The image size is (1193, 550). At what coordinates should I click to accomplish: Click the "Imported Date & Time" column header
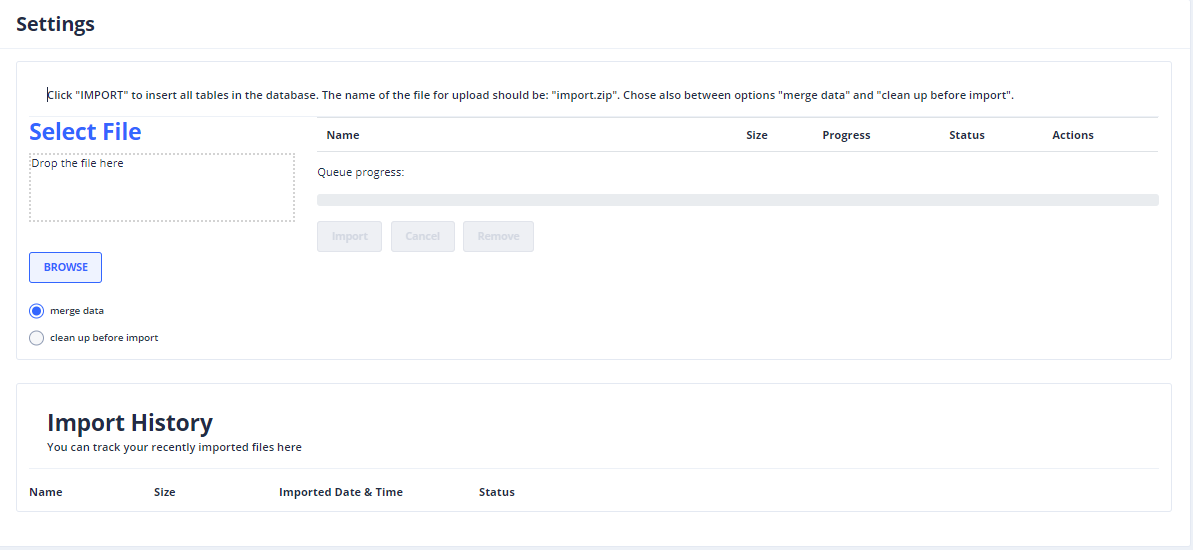(x=340, y=492)
